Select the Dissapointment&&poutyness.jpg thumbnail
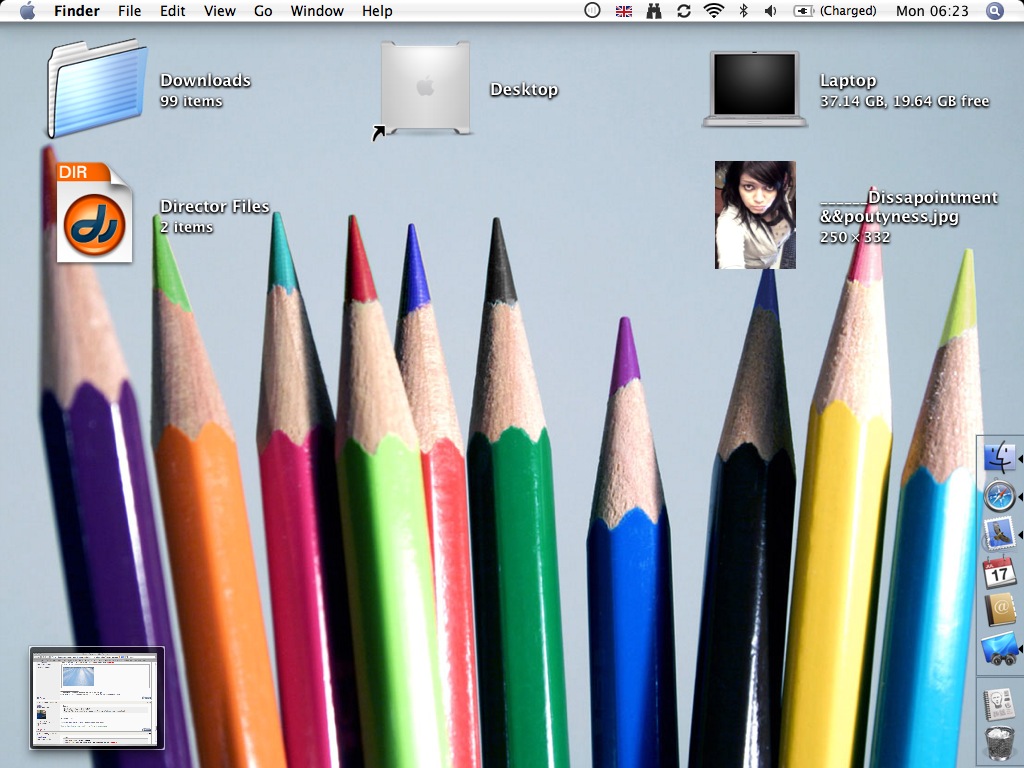The image size is (1024, 768). pos(755,215)
